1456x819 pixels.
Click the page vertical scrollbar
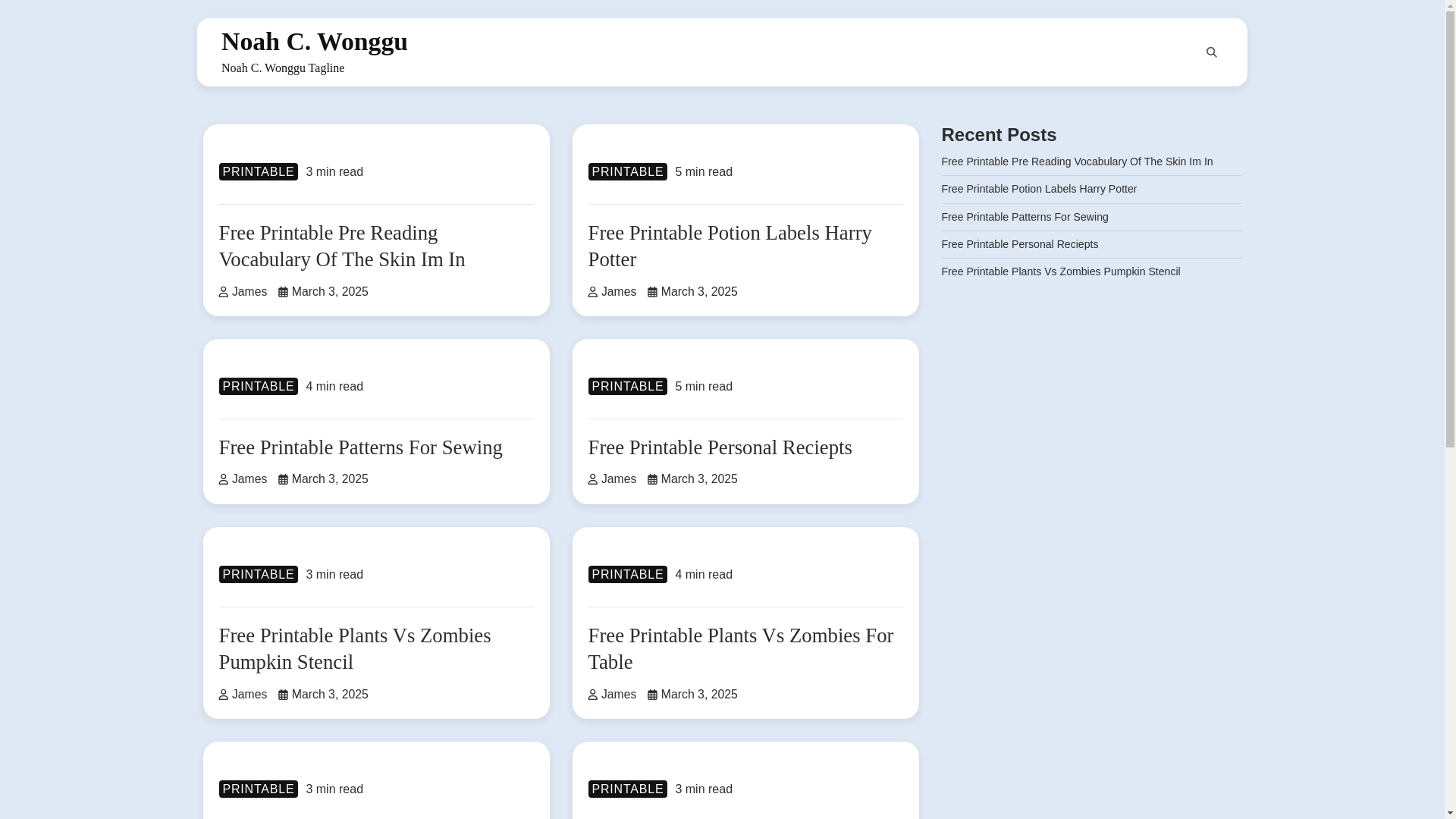pos(1450,409)
